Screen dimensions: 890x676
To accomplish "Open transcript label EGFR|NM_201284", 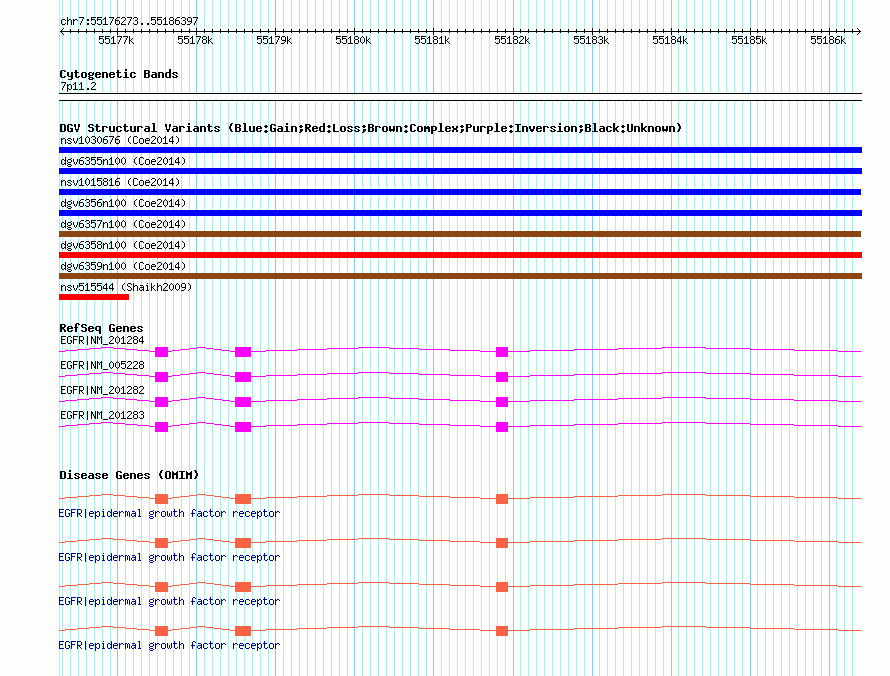I will (x=102, y=341).
